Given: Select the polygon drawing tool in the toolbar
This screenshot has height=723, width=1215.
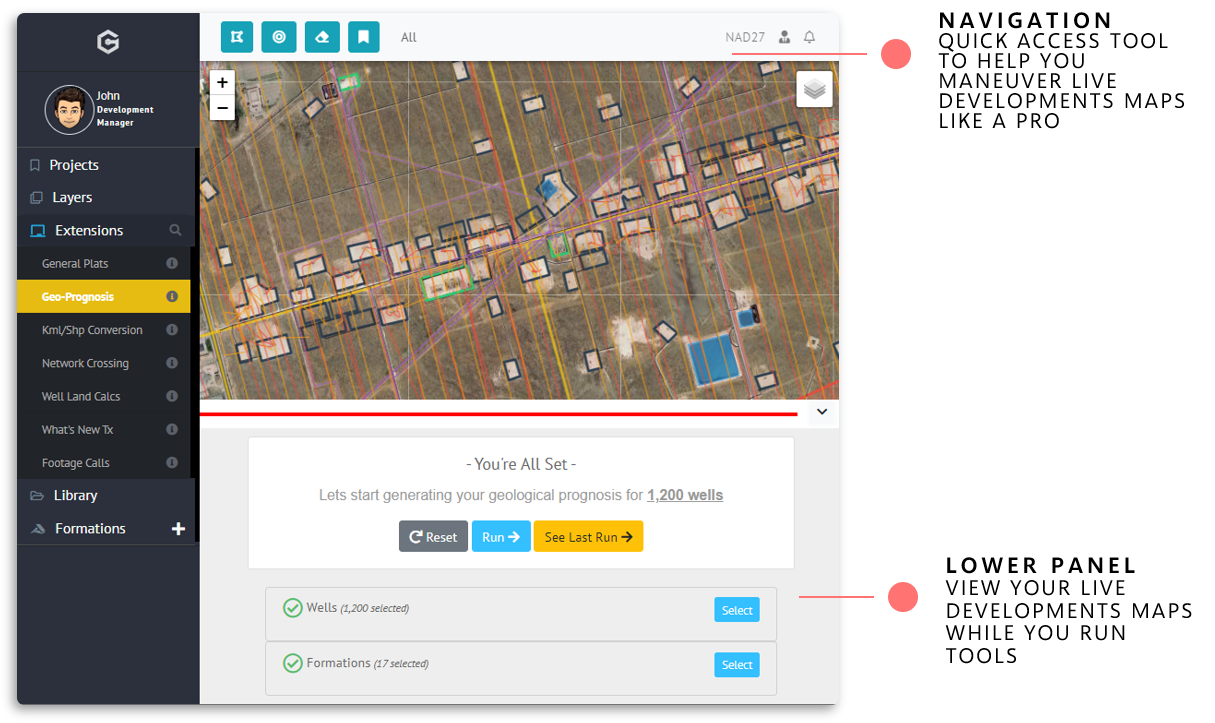Looking at the screenshot, I should point(237,36).
